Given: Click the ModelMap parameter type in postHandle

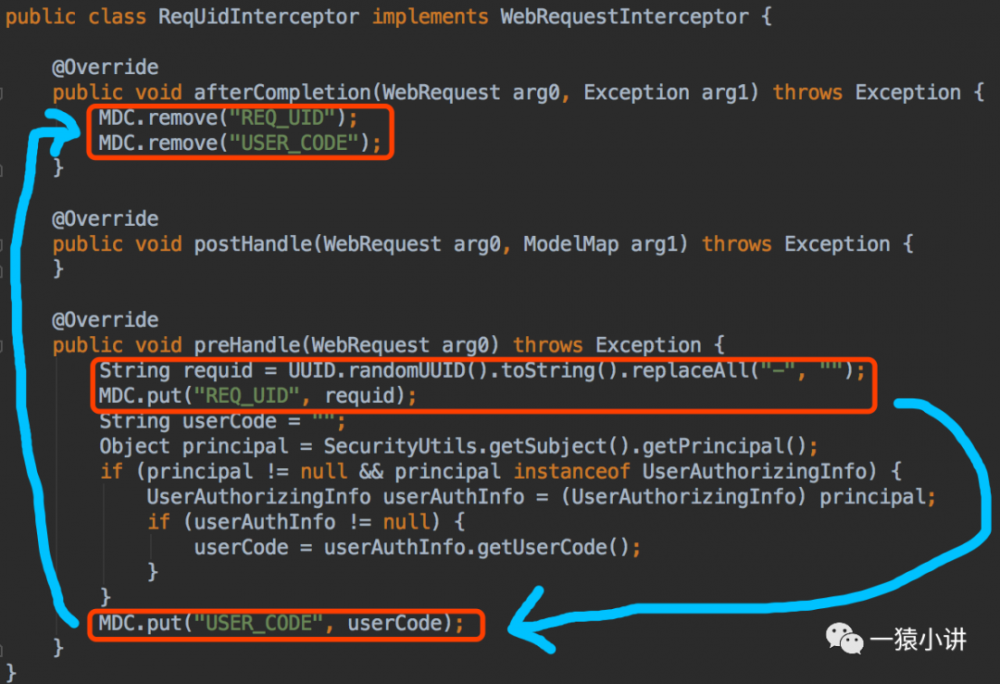Looking at the screenshot, I should [571, 244].
